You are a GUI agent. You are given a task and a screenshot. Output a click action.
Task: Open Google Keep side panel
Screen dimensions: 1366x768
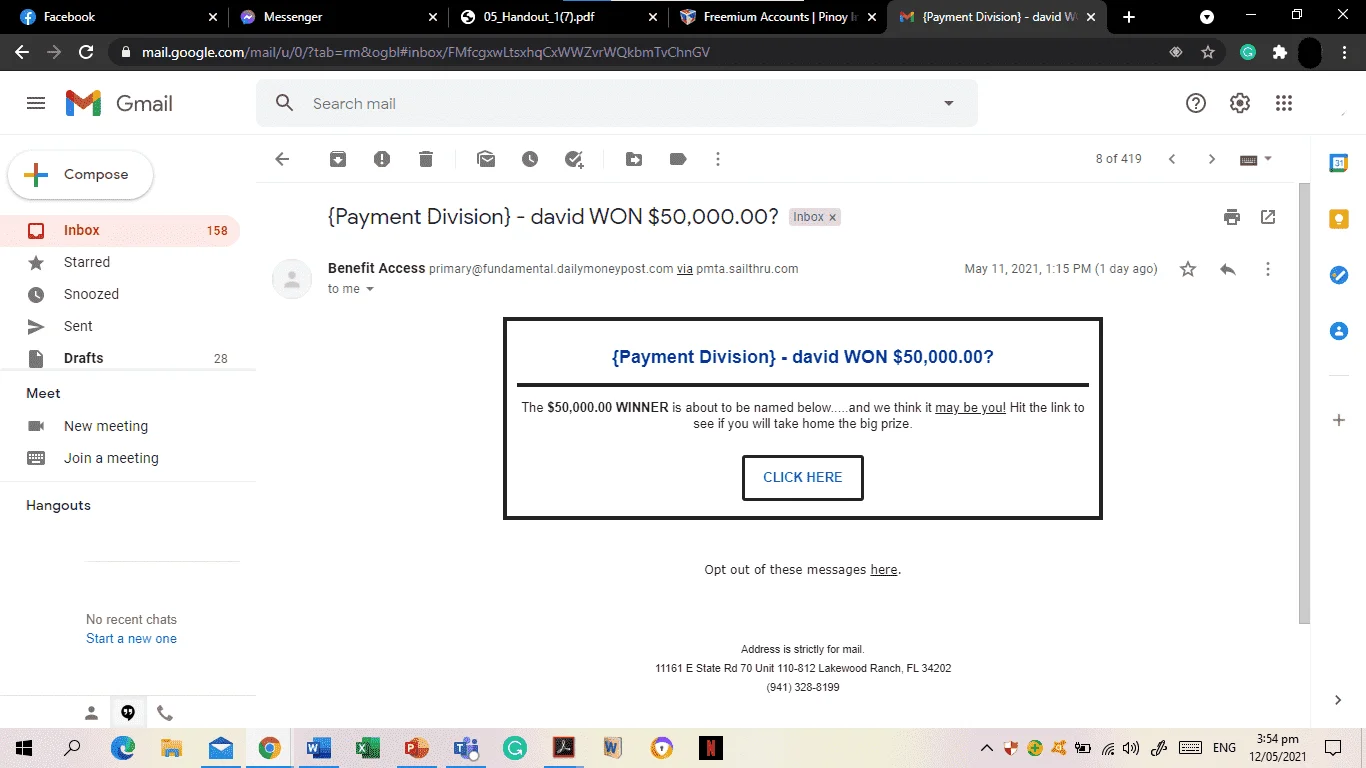[x=1339, y=219]
